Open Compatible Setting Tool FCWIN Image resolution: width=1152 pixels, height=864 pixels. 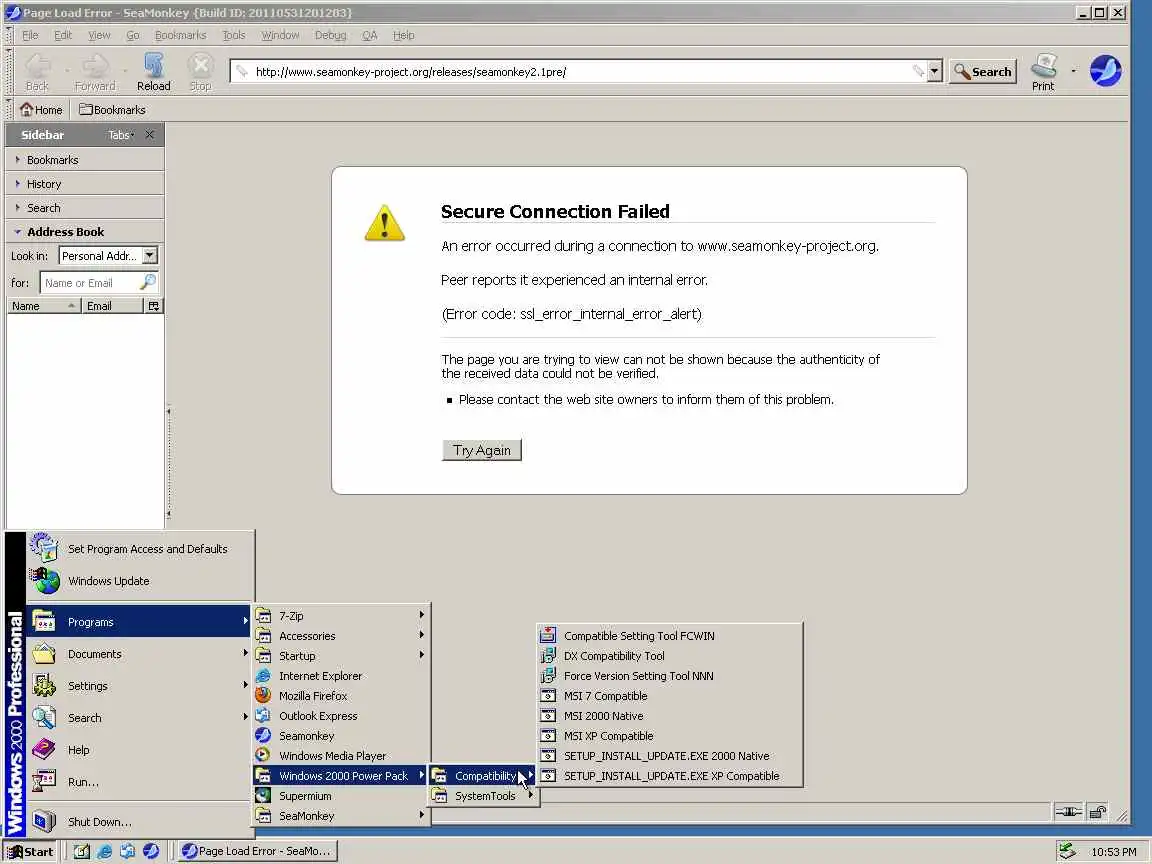669,636
